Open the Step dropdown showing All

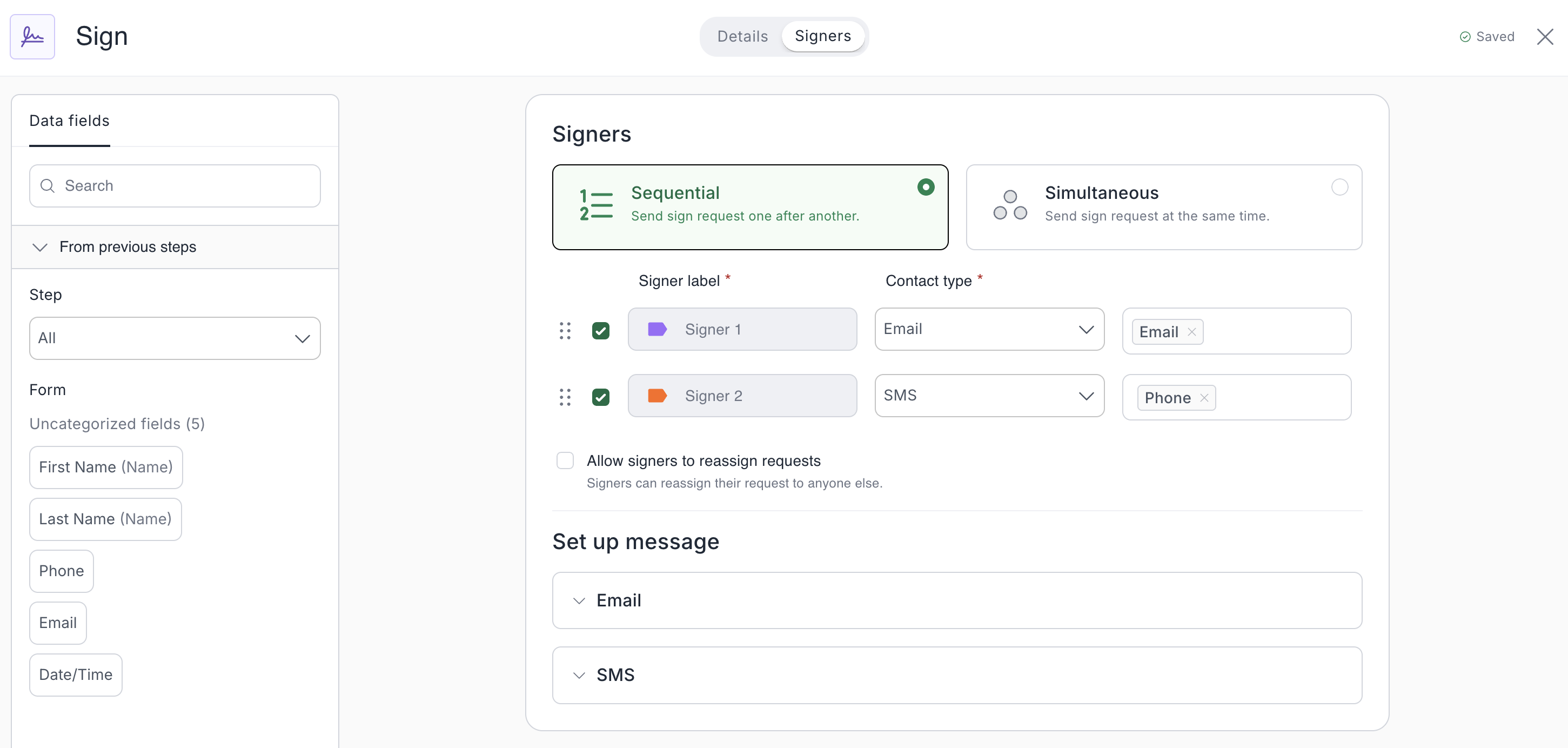(175, 338)
